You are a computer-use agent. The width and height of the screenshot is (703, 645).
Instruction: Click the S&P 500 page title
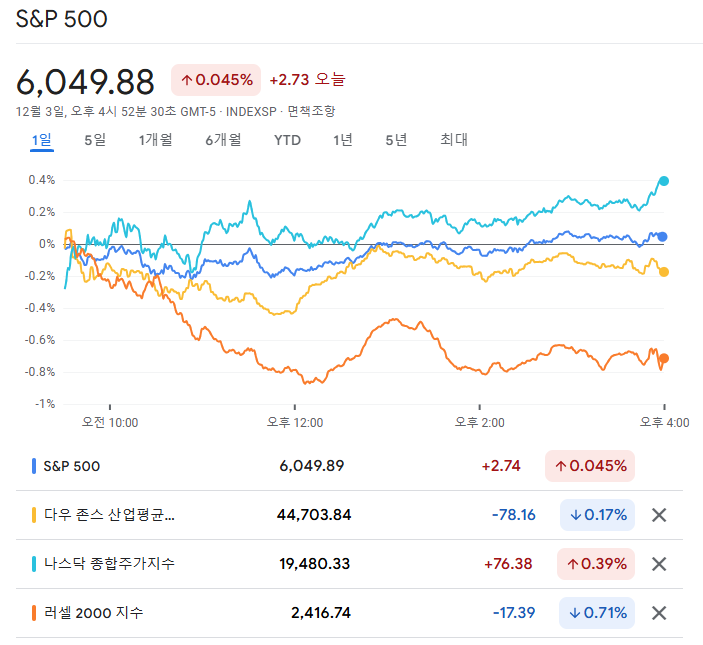pos(62,19)
